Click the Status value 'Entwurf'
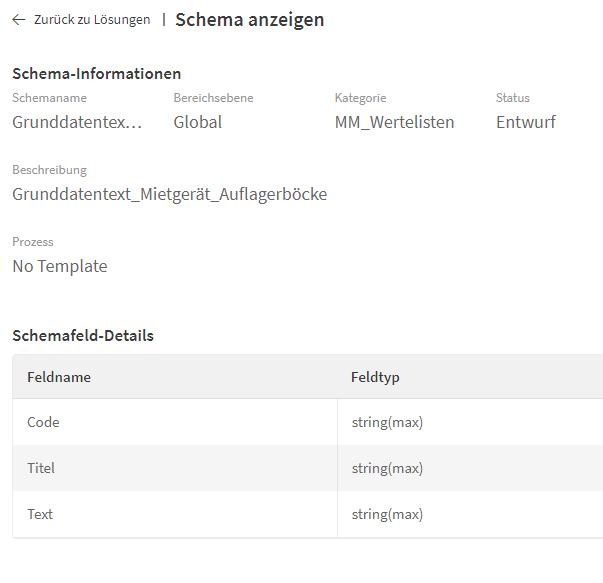The width and height of the screenshot is (603, 583). click(525, 123)
